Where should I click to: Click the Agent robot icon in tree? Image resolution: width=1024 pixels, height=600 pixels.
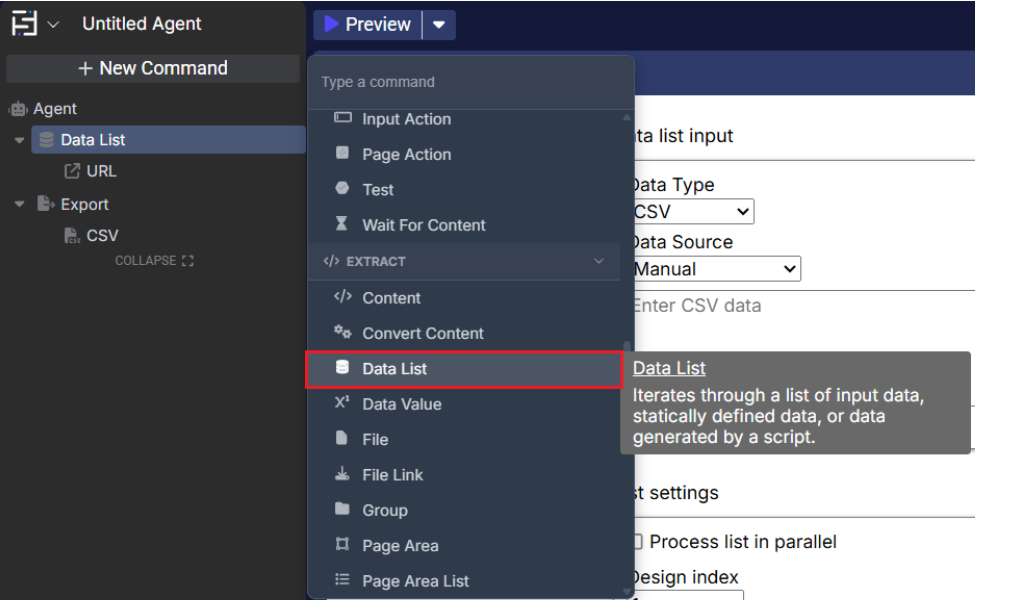click(18, 109)
